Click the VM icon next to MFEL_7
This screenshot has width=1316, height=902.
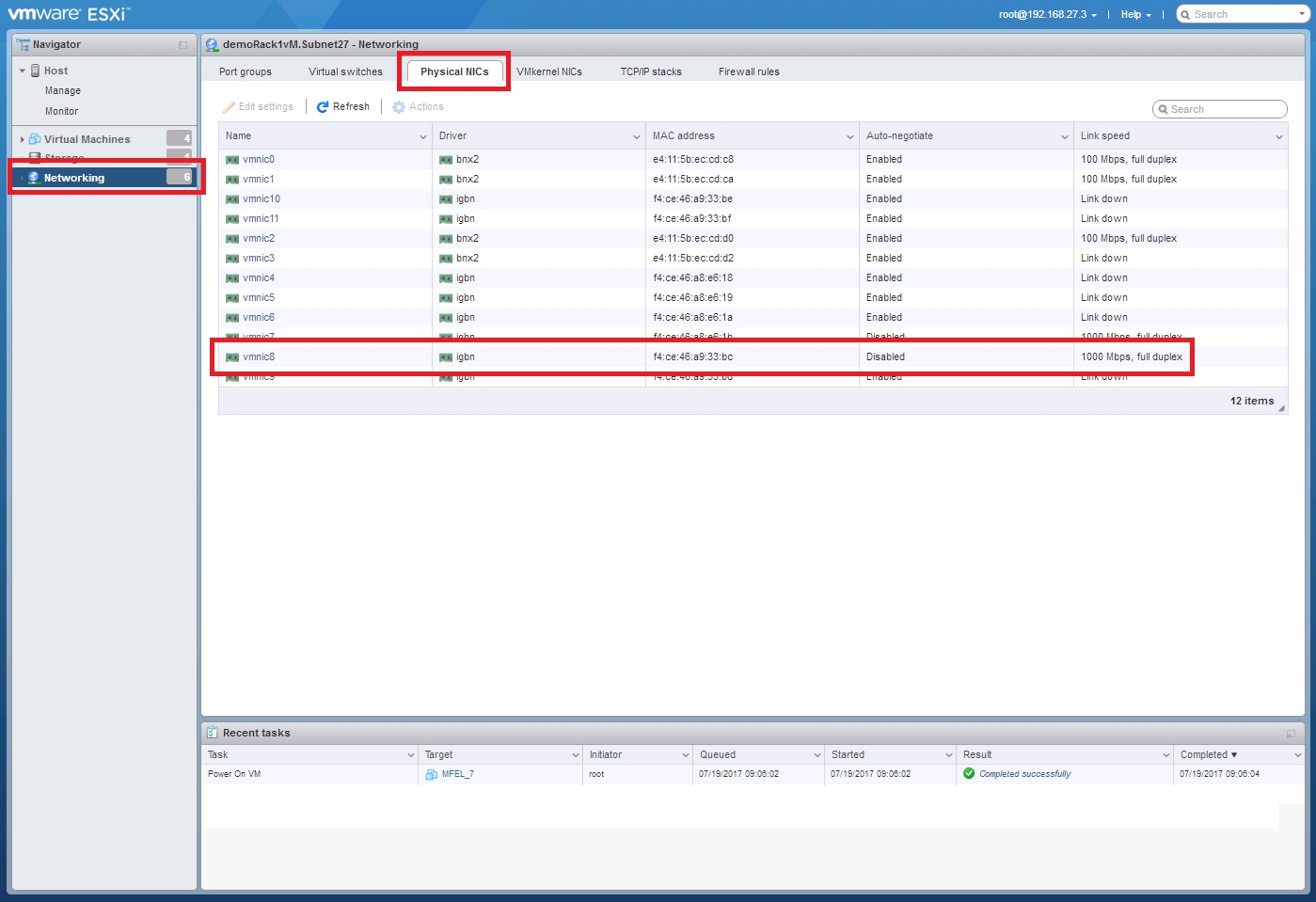coord(432,774)
